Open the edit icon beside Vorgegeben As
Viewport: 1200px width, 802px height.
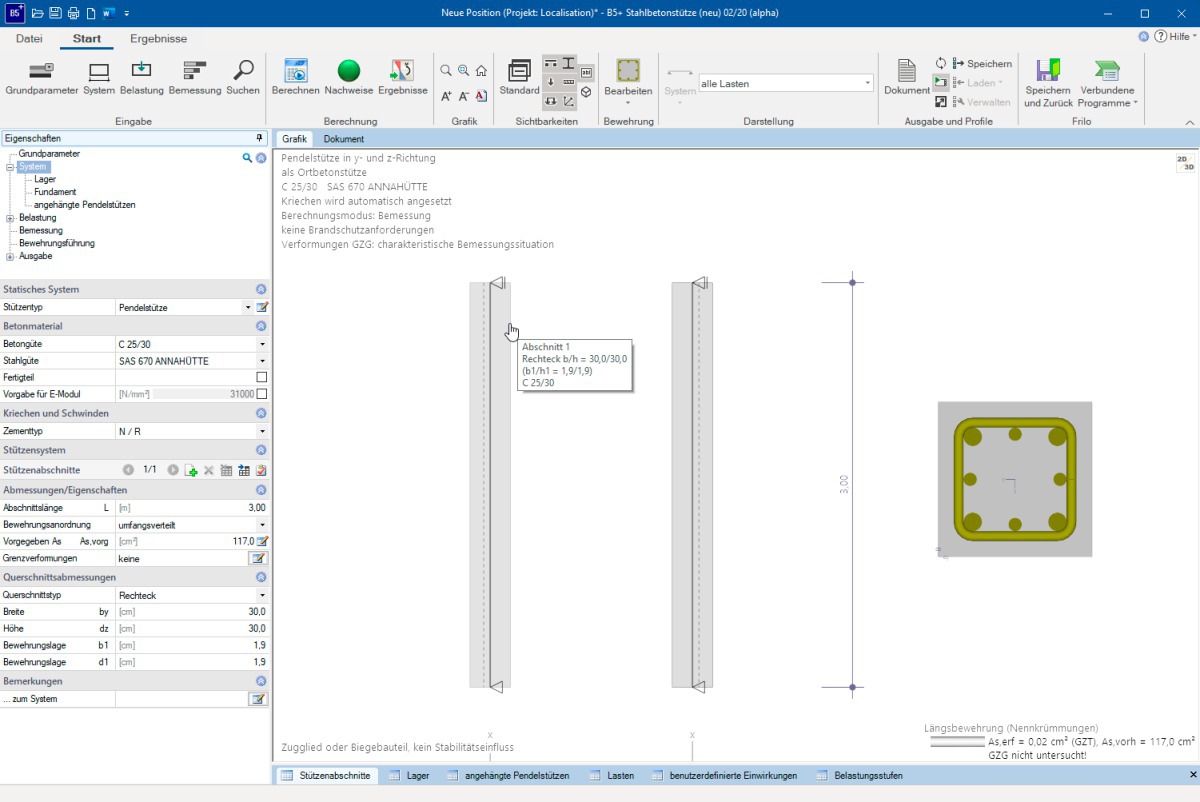pos(263,541)
